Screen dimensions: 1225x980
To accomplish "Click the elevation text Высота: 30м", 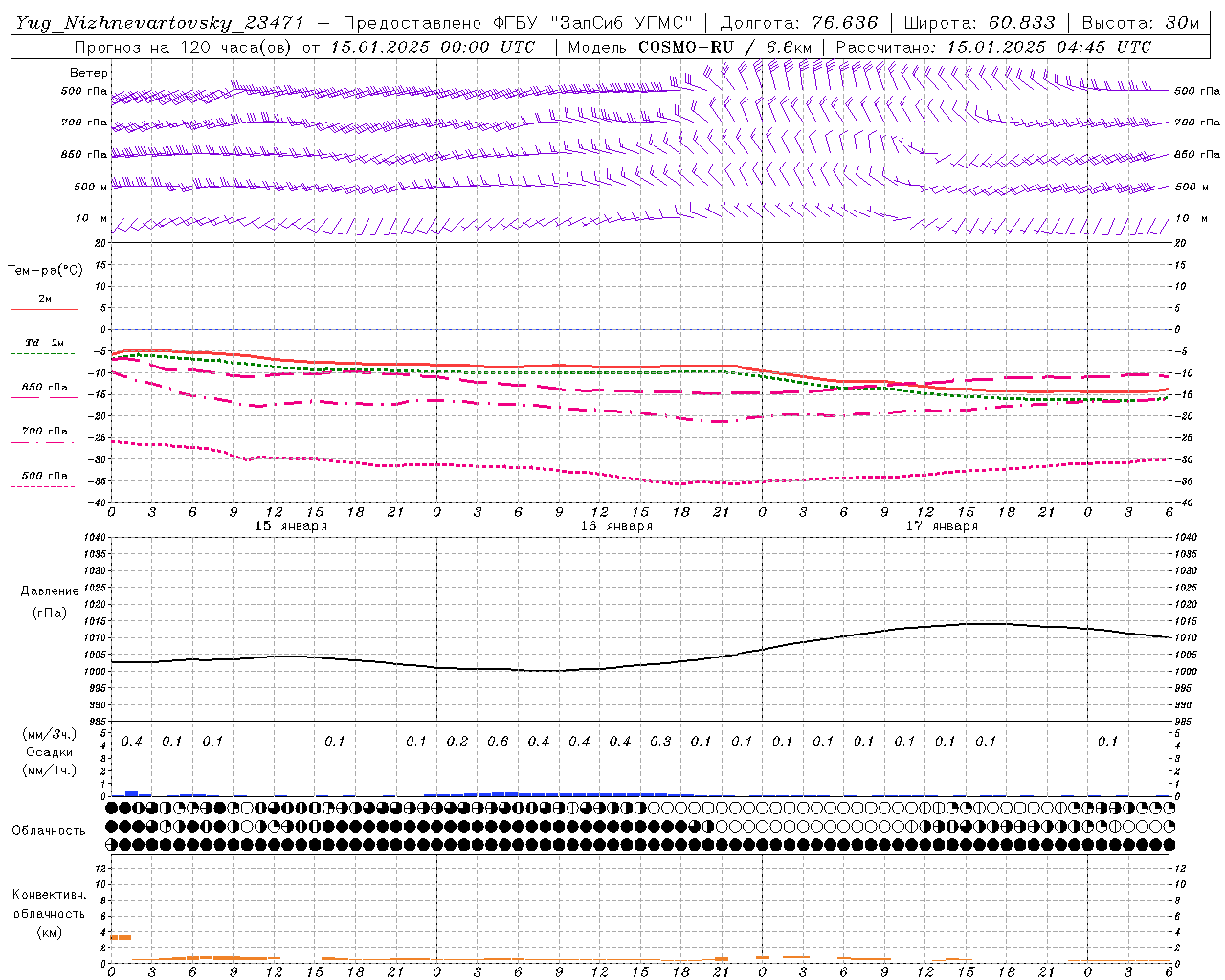I will (x=1141, y=23).
